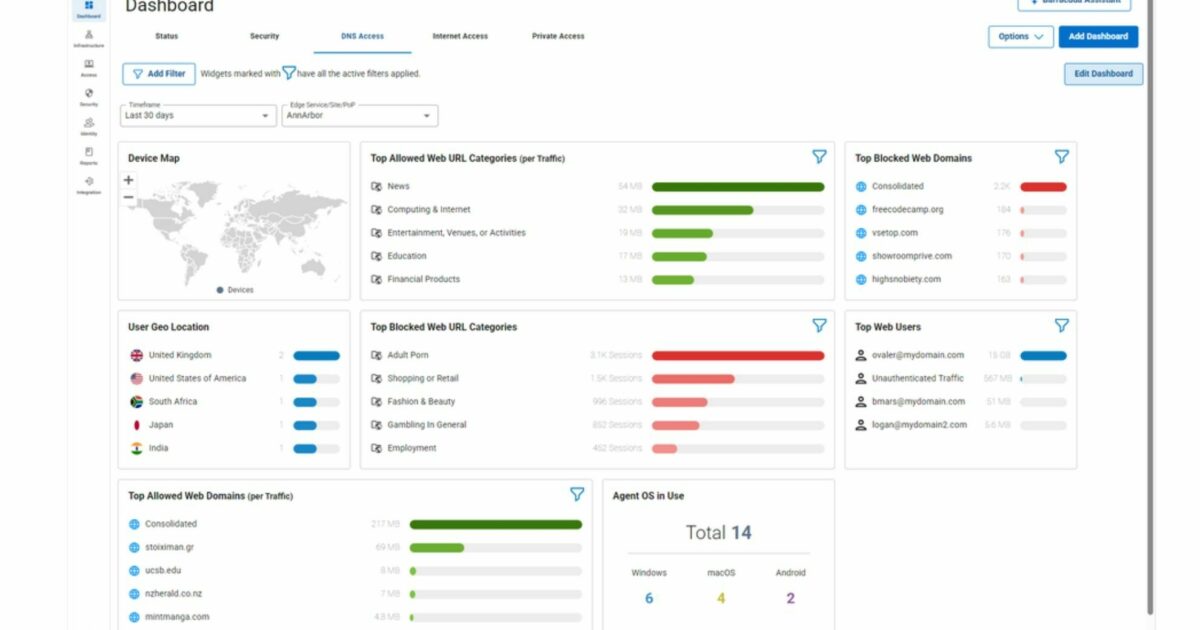Open the Integration sidebar section
This screenshot has height=630, width=1200.
point(89,185)
